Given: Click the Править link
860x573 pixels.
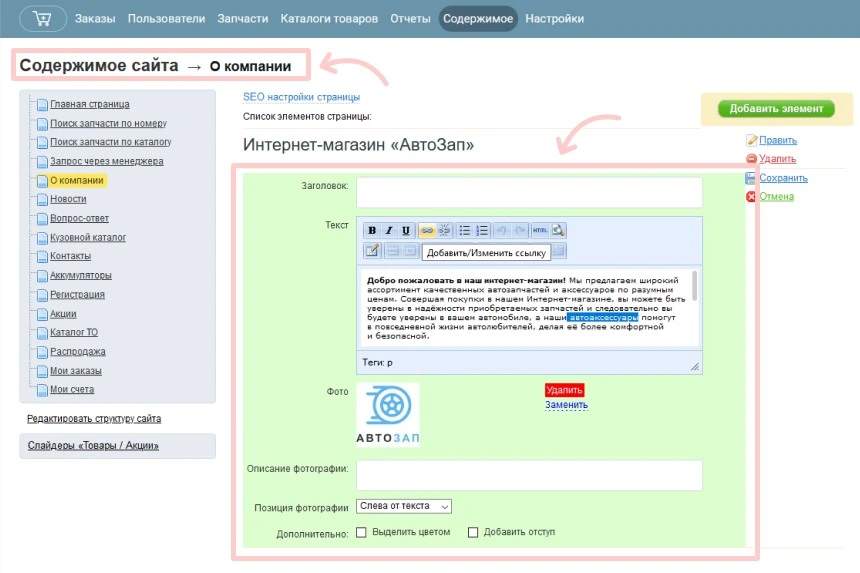Looking at the screenshot, I should coord(778,140).
